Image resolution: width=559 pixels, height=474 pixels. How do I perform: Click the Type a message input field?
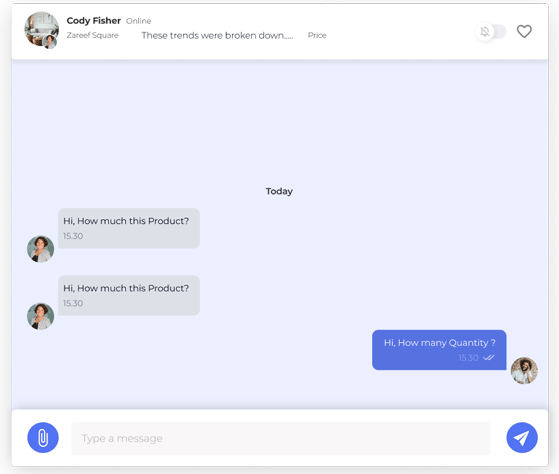[281, 438]
